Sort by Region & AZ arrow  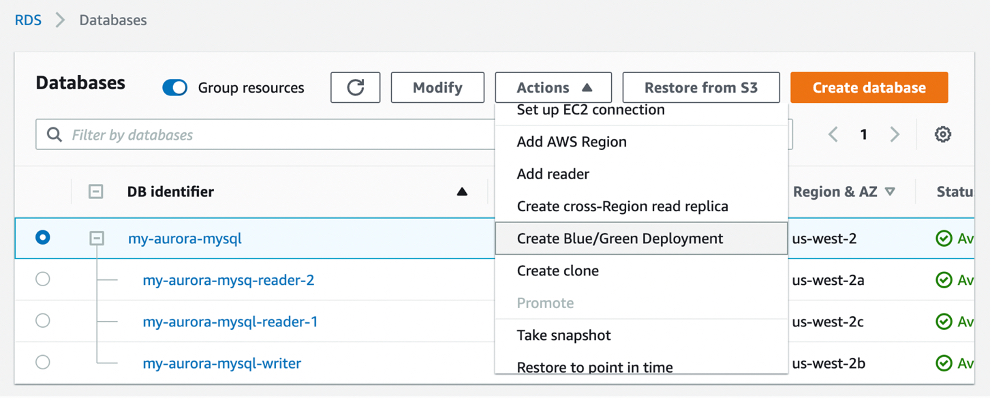[890, 191]
